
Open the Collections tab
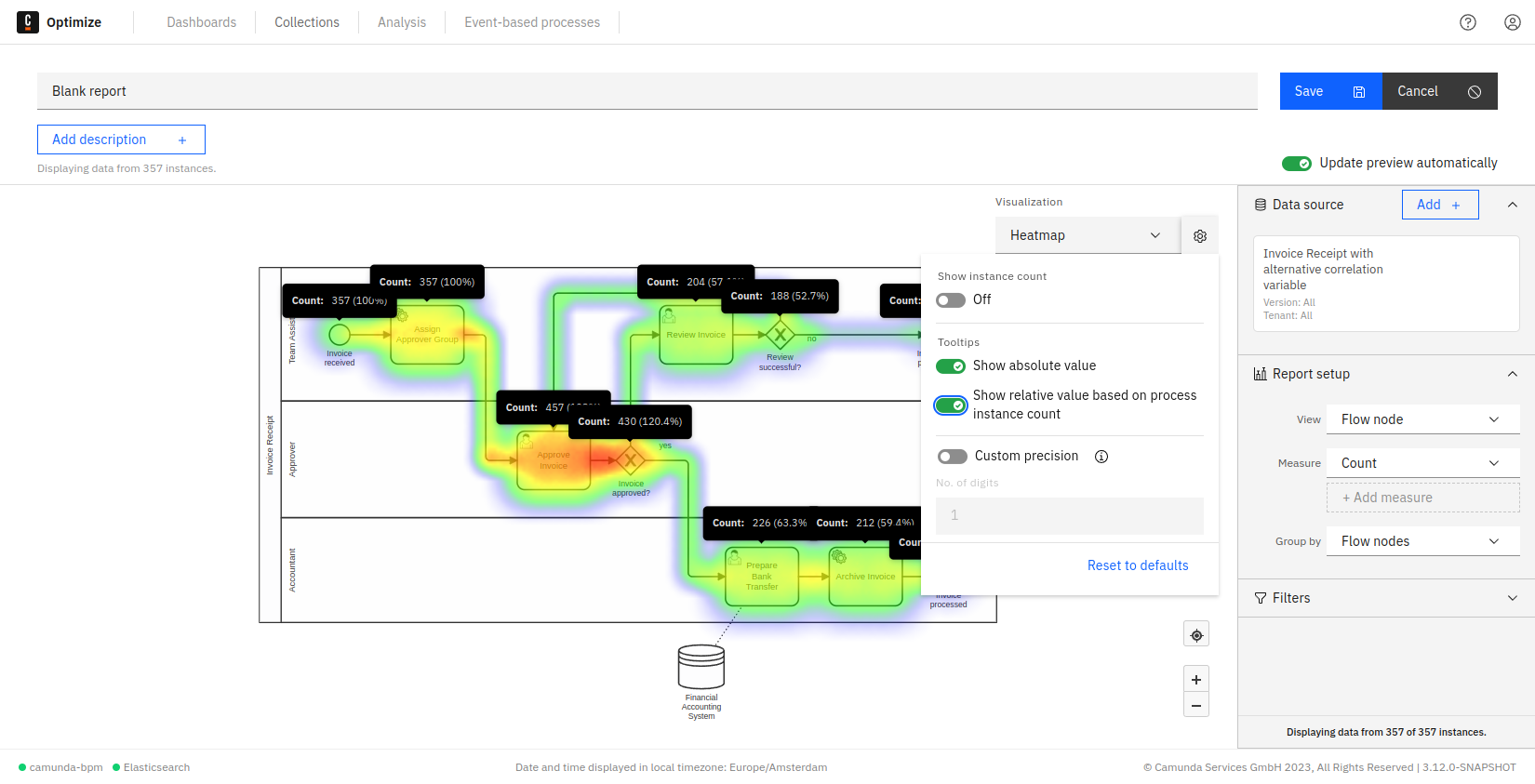[x=307, y=22]
